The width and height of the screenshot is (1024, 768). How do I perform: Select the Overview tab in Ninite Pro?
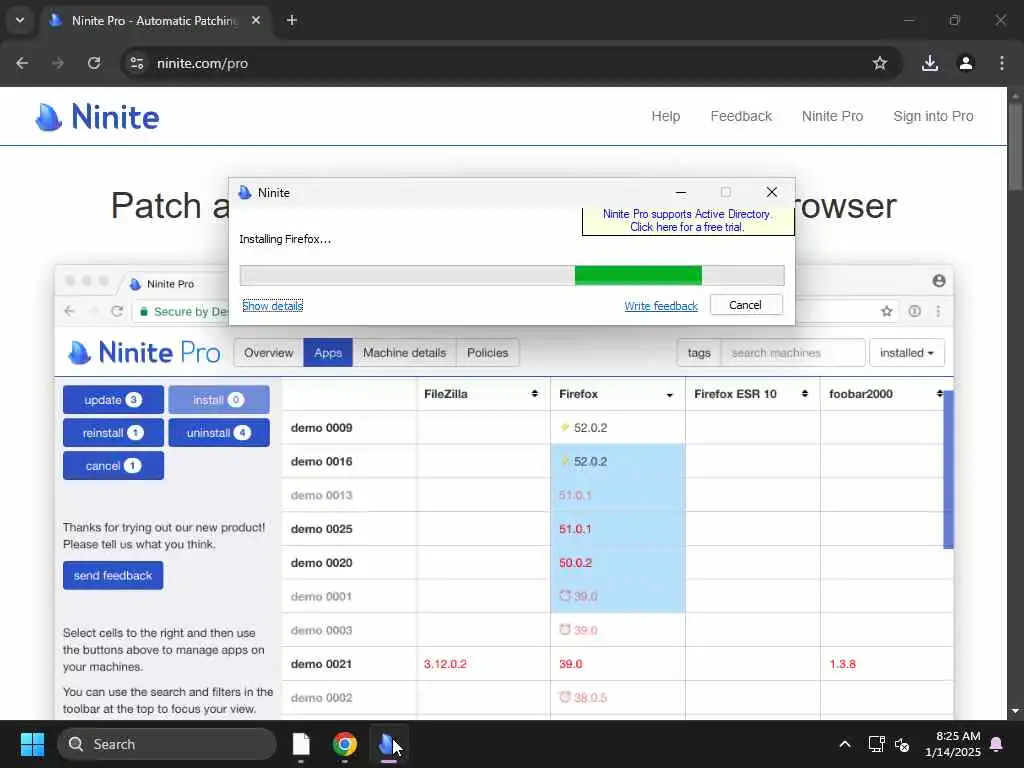(x=268, y=353)
